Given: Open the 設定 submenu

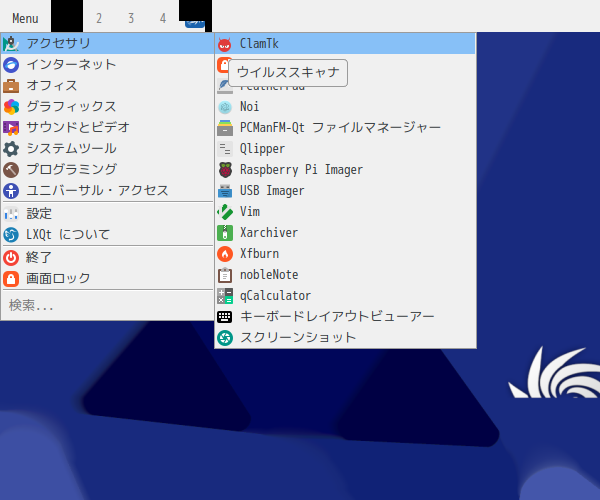Looking at the screenshot, I should tap(107, 214).
